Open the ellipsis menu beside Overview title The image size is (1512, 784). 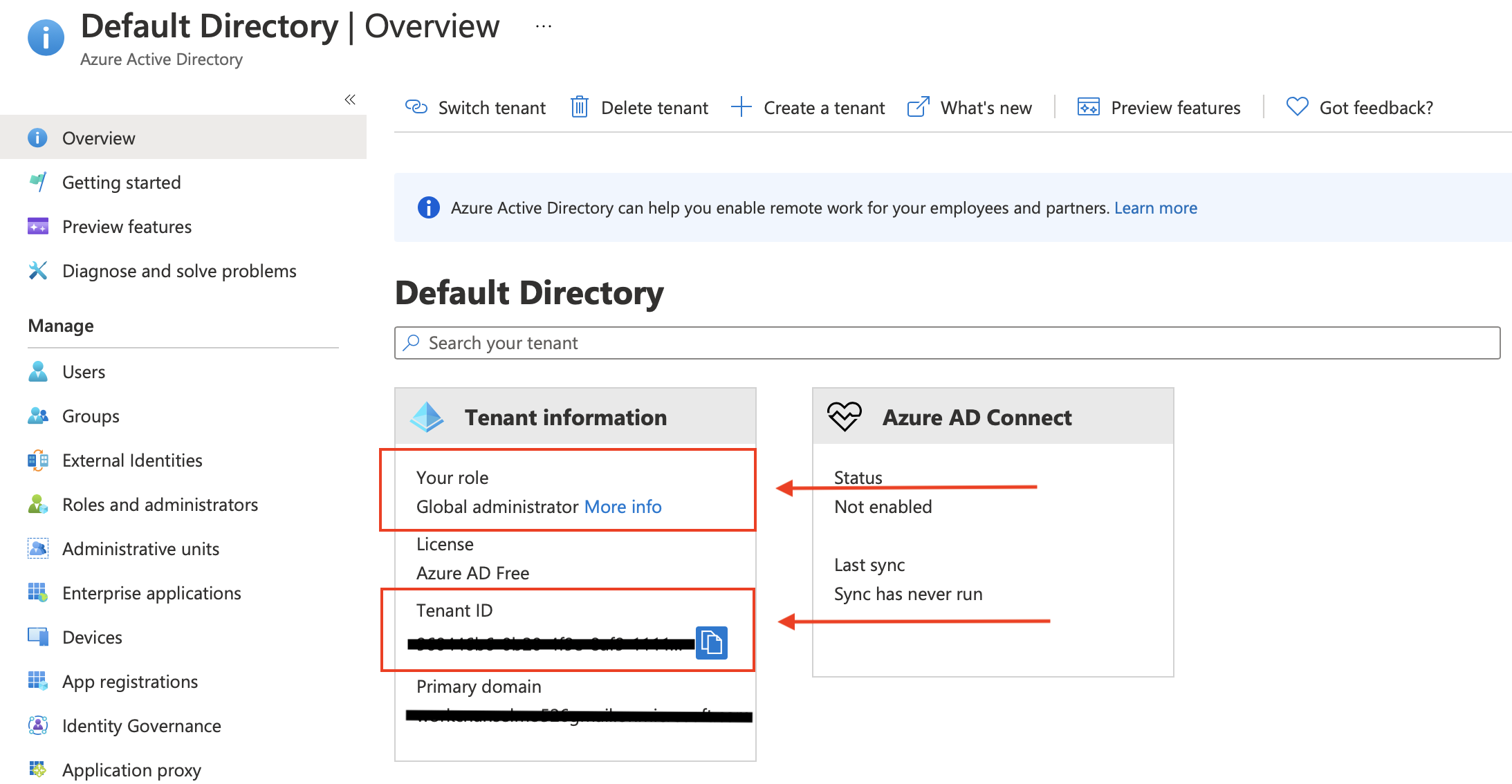point(544,26)
